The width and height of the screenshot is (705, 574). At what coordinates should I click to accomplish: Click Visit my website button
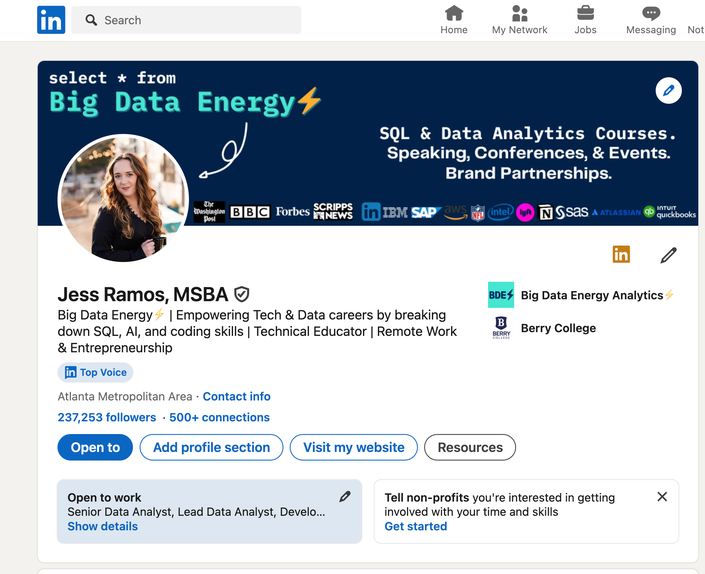click(354, 447)
